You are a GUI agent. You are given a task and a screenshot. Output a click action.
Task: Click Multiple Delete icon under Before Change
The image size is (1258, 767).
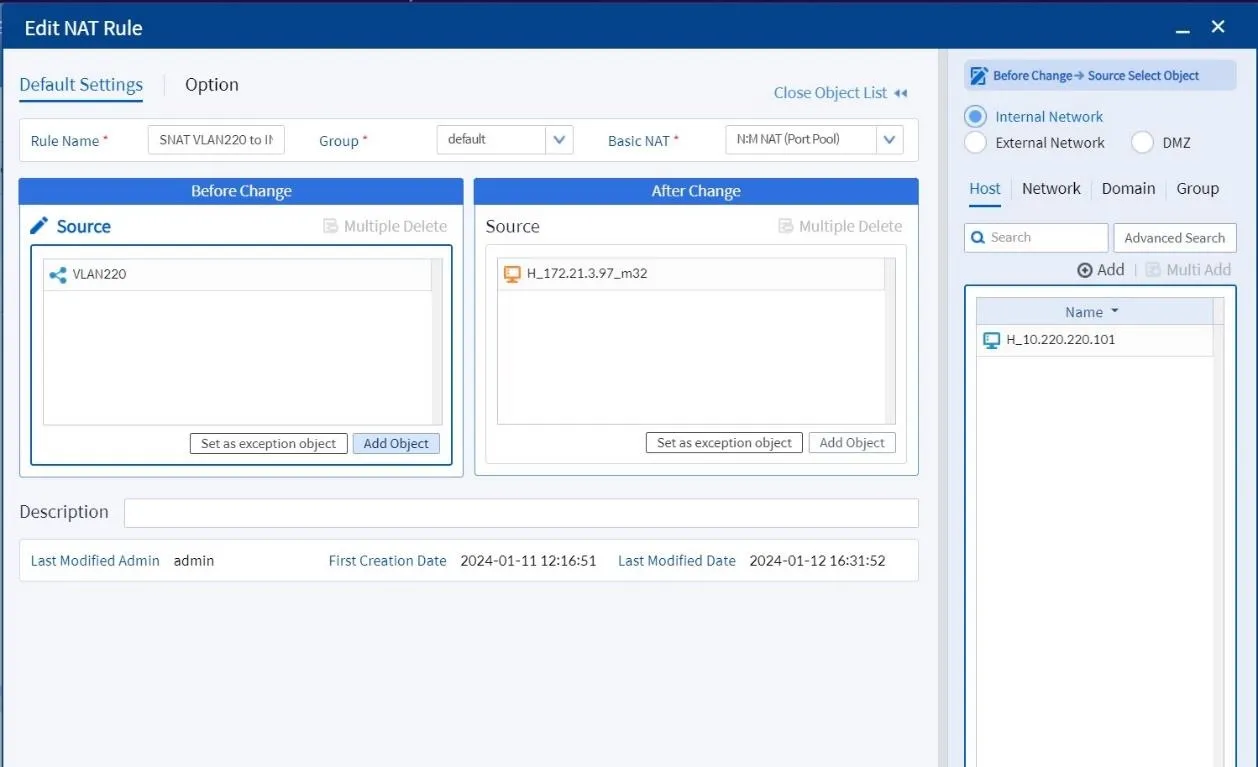click(331, 227)
